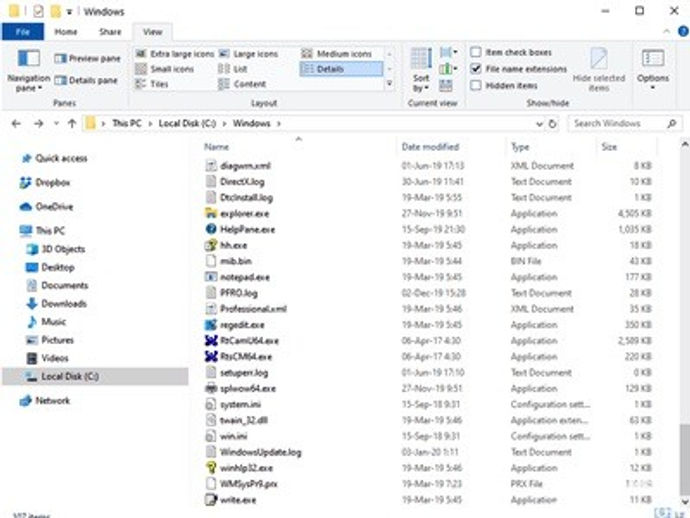The width and height of the screenshot is (690, 518).
Task: Select the RtCamU64.exe icon
Action: click(x=211, y=341)
